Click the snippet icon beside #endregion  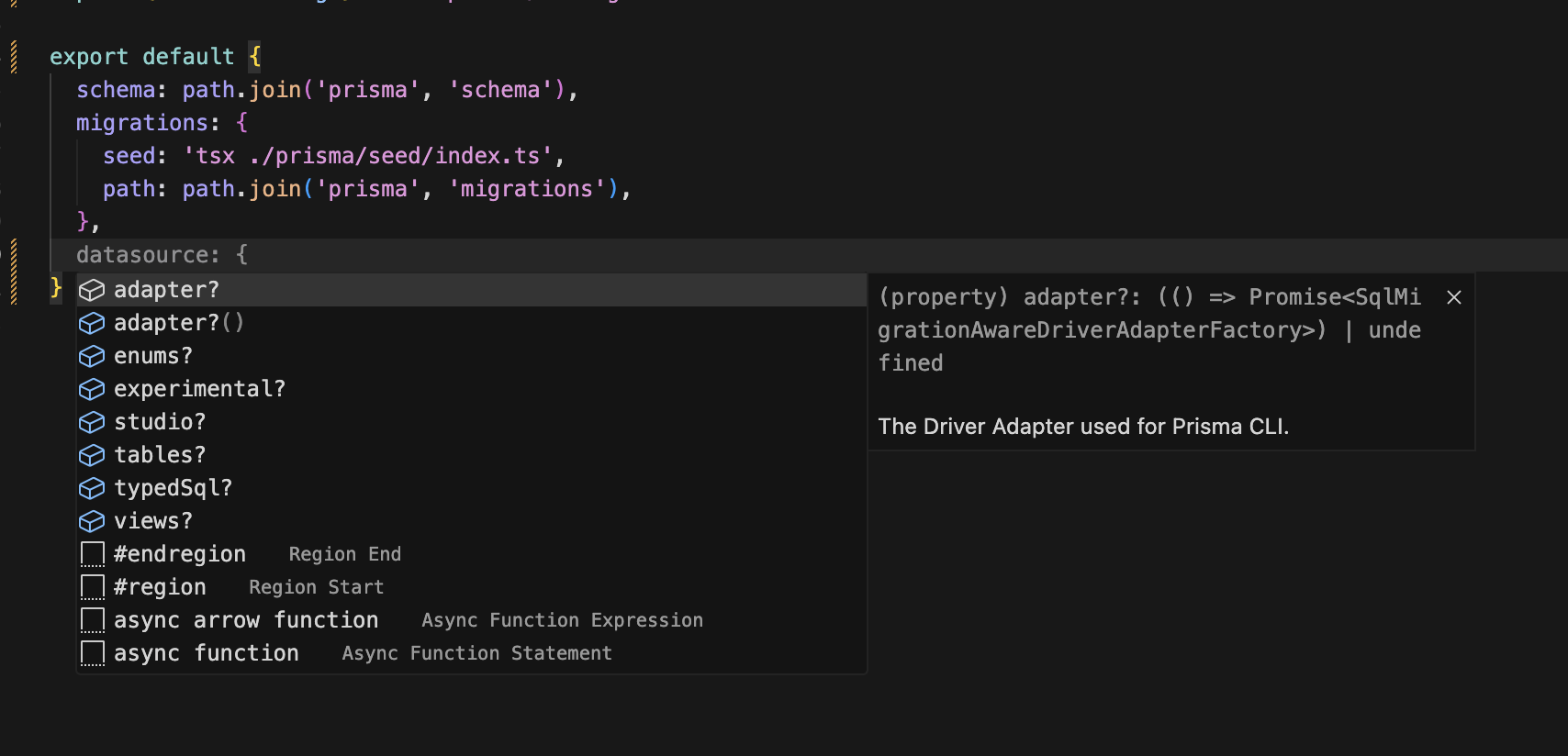tap(93, 554)
